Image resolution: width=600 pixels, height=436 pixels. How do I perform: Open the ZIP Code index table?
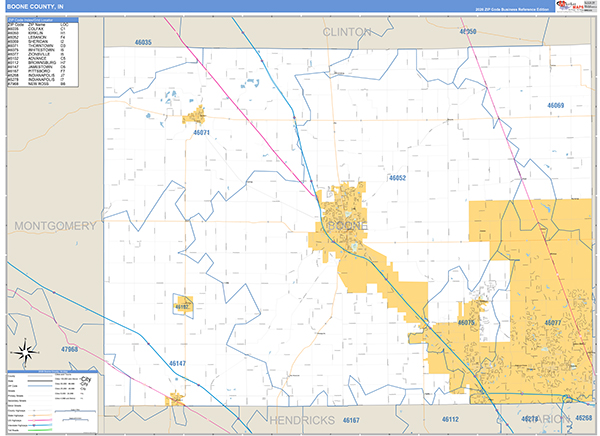43,52
